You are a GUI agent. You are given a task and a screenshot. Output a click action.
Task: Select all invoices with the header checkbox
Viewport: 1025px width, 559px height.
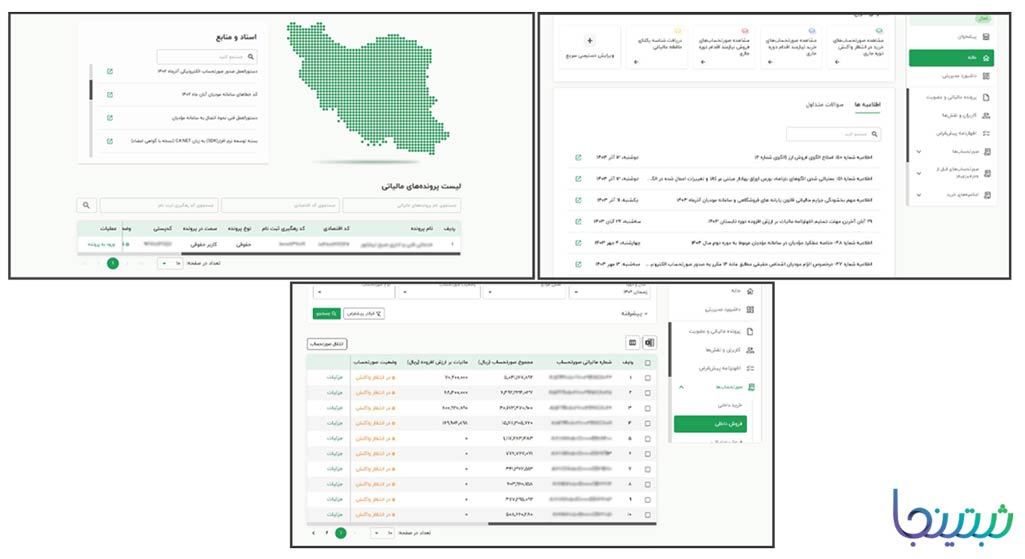648,362
